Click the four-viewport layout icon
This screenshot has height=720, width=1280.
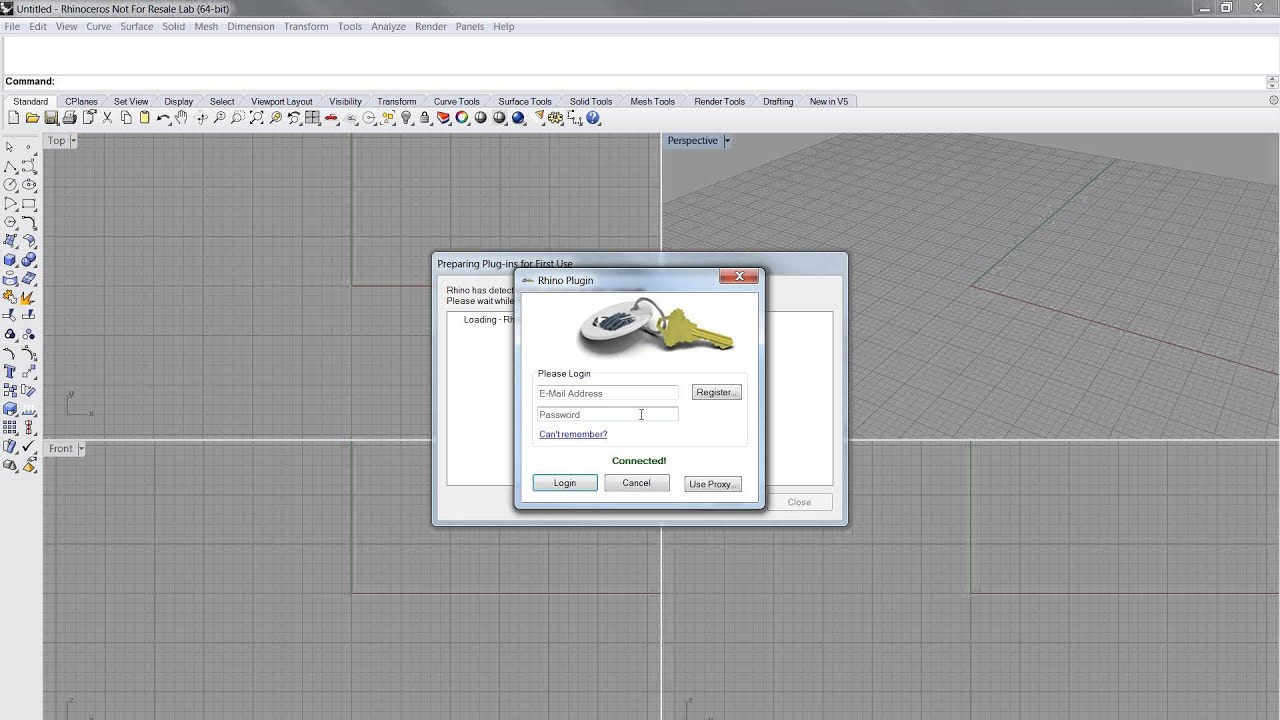pyautogui.click(x=313, y=118)
